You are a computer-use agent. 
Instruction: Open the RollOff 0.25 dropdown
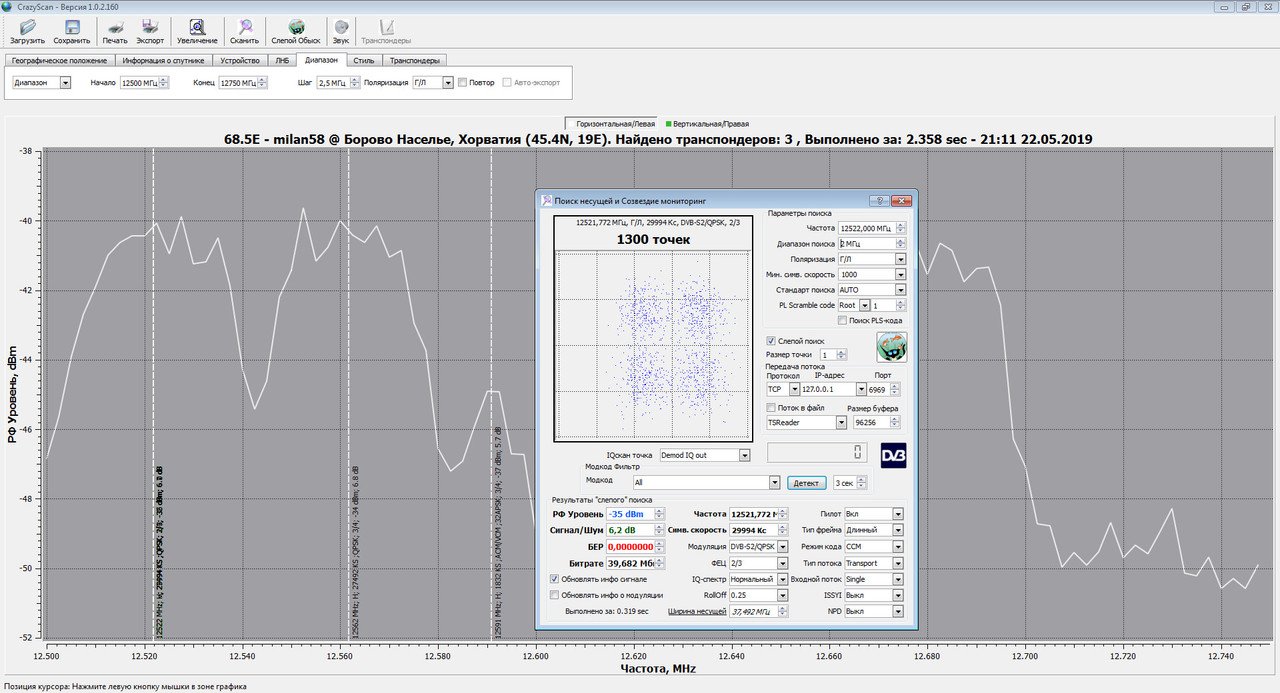tap(781, 595)
